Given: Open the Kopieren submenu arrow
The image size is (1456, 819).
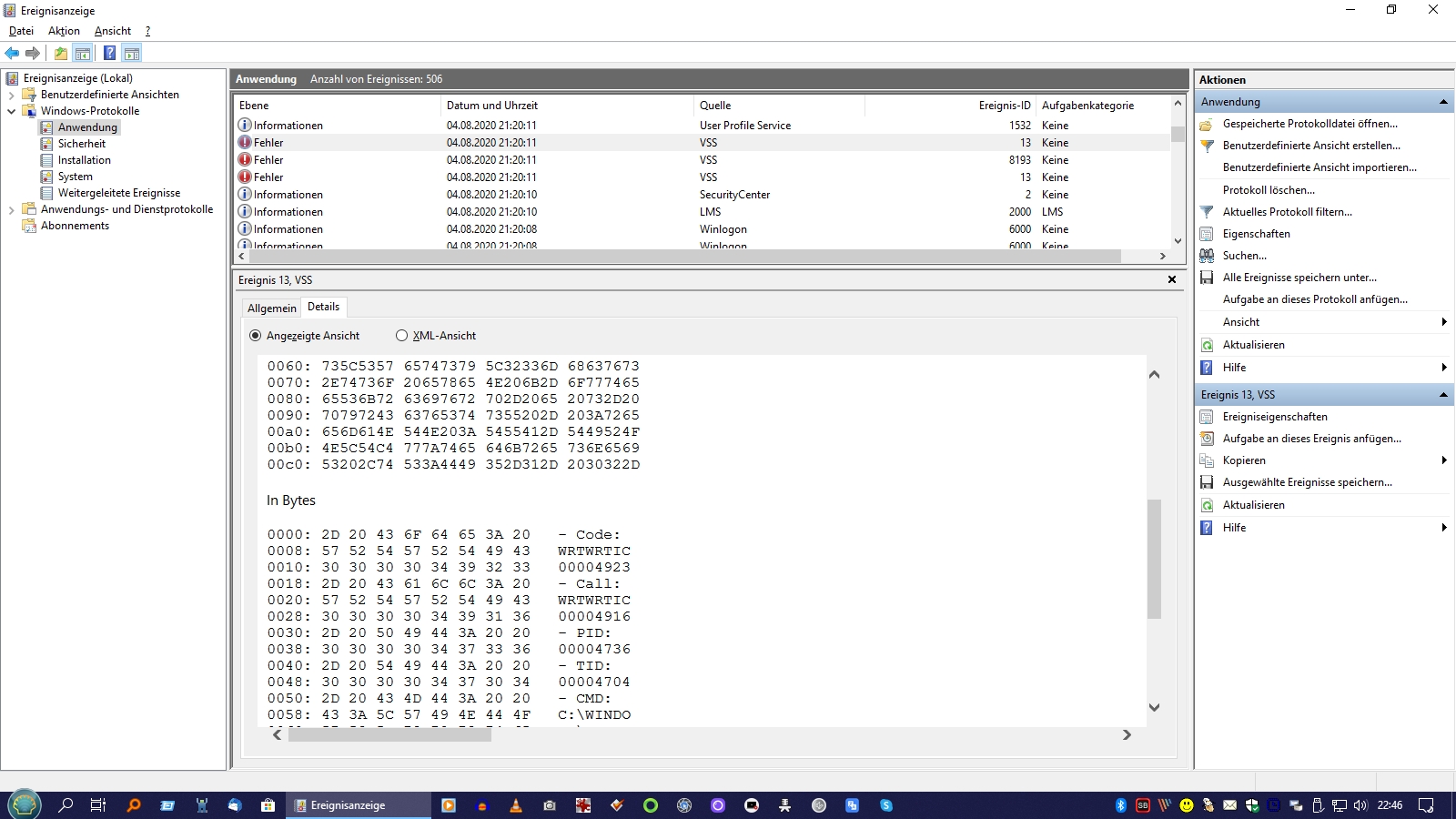Looking at the screenshot, I should click(x=1444, y=460).
